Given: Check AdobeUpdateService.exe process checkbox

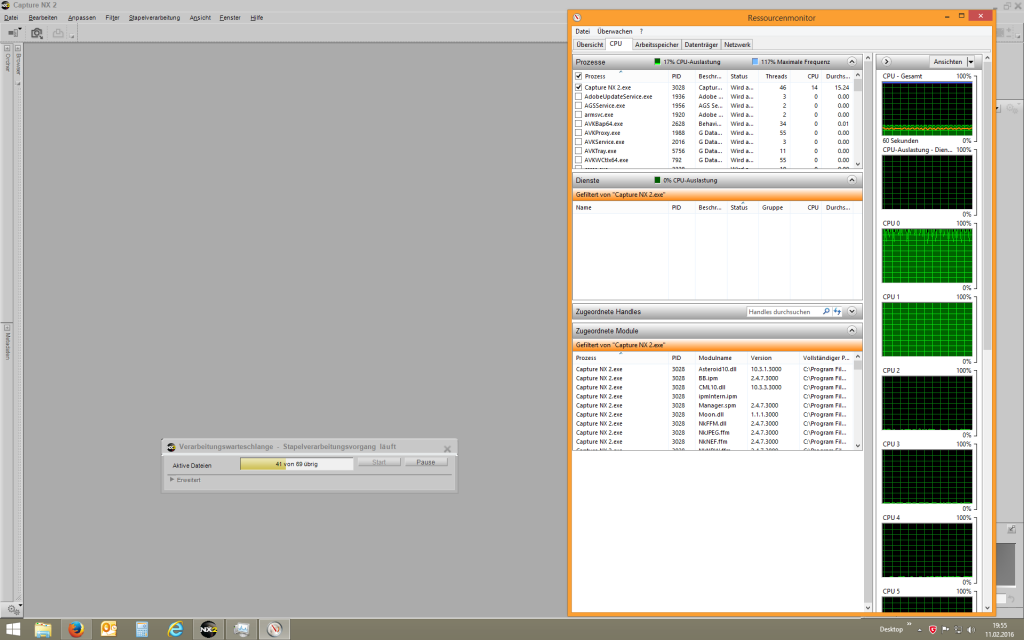Looking at the screenshot, I should pyautogui.click(x=579, y=97).
